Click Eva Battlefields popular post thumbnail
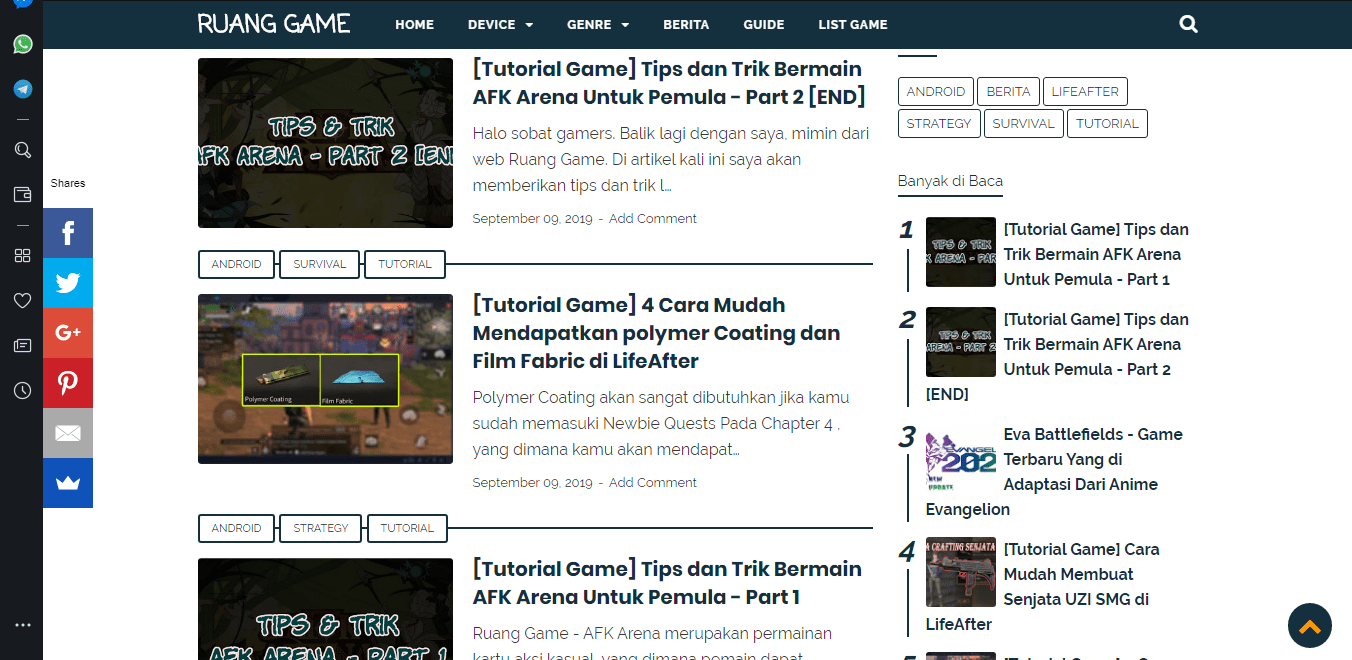 click(961, 457)
